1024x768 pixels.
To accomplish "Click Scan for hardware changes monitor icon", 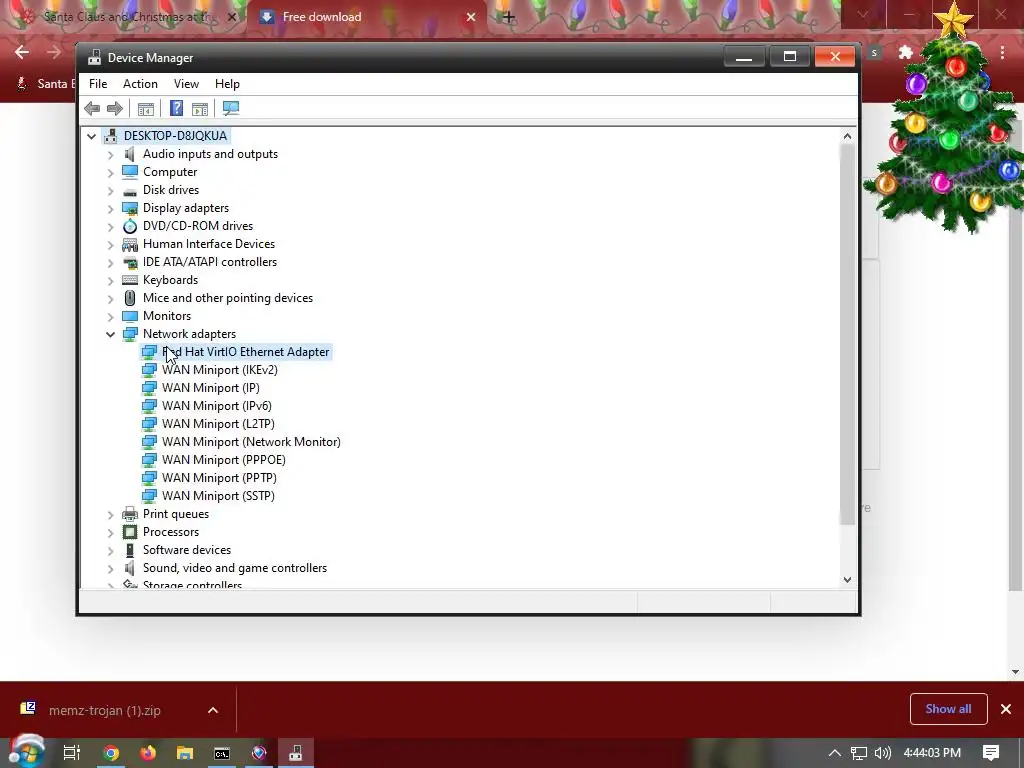I will point(231,108).
